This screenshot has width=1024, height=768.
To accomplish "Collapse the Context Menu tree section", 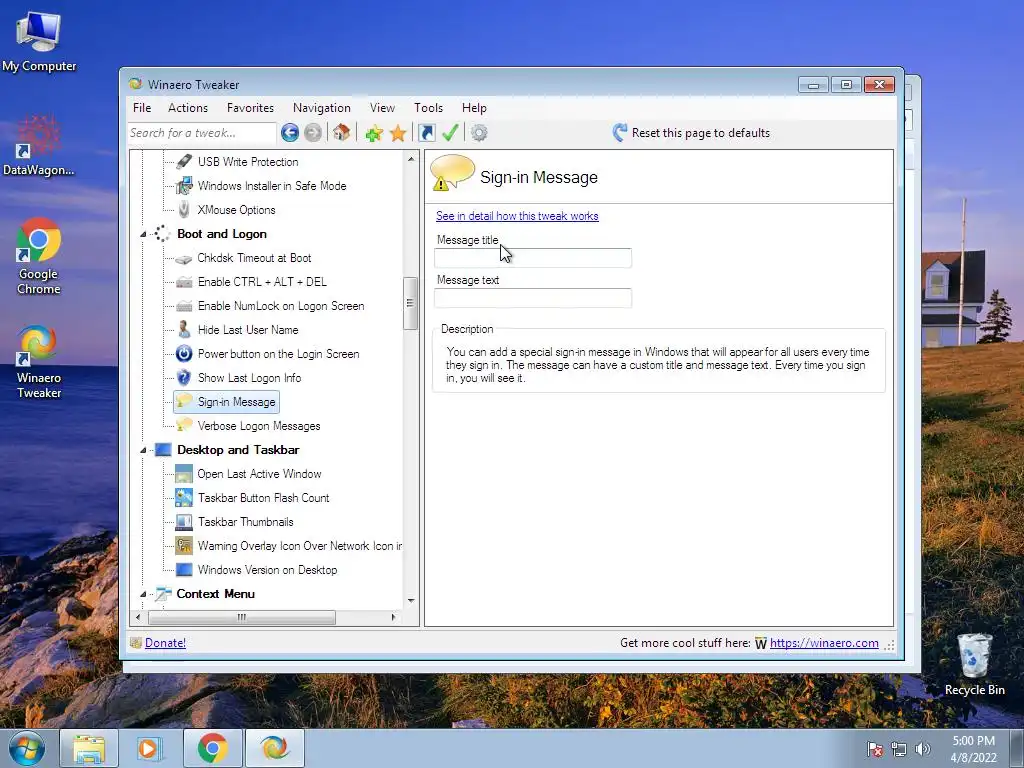I will click(x=143, y=594).
